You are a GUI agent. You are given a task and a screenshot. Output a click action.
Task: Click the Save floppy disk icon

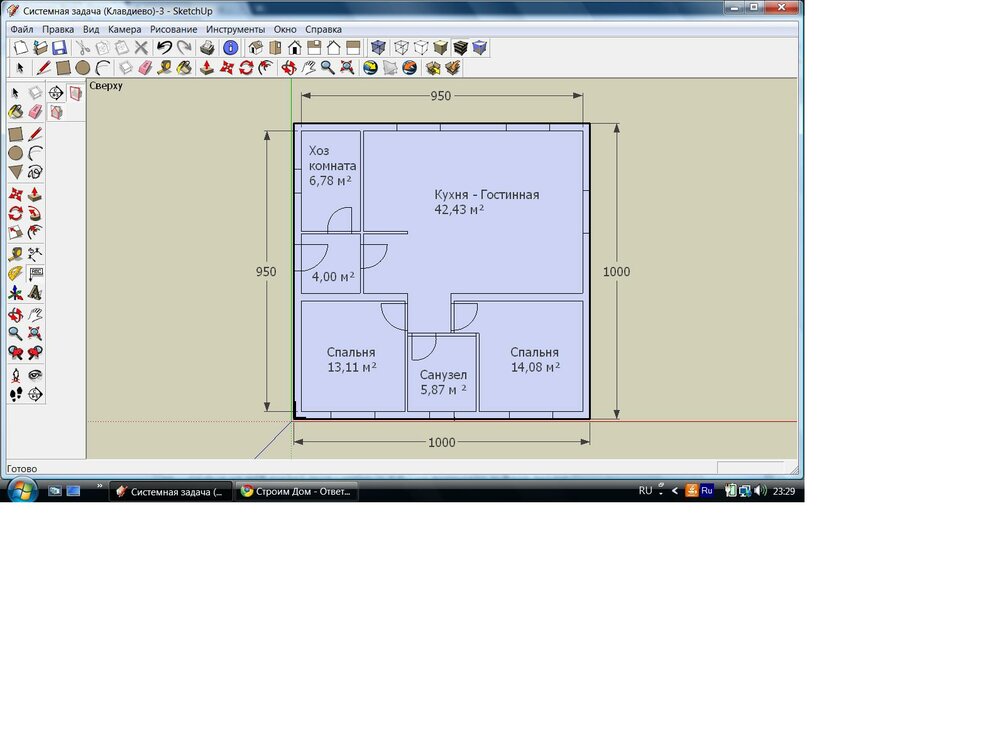click(59, 48)
